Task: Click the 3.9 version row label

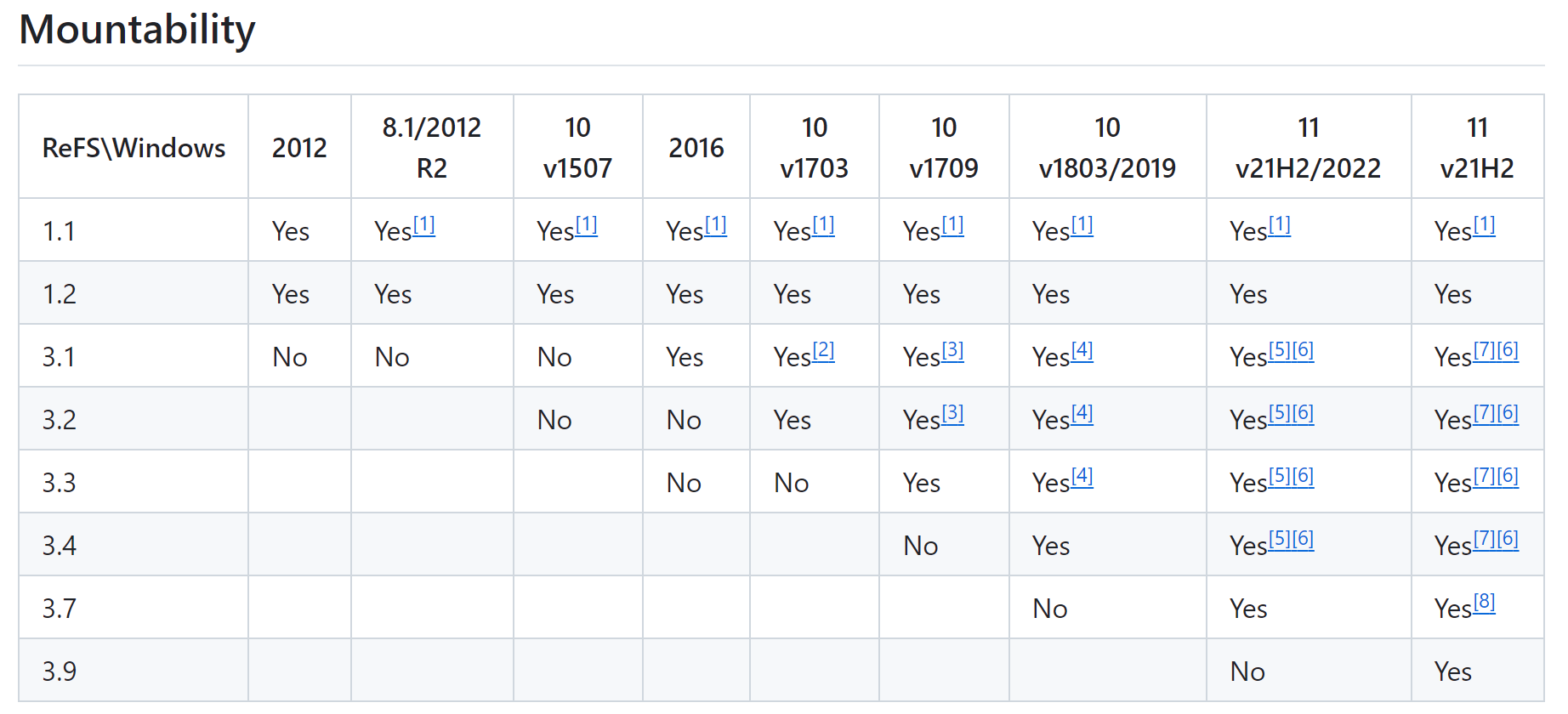Action: [60, 671]
